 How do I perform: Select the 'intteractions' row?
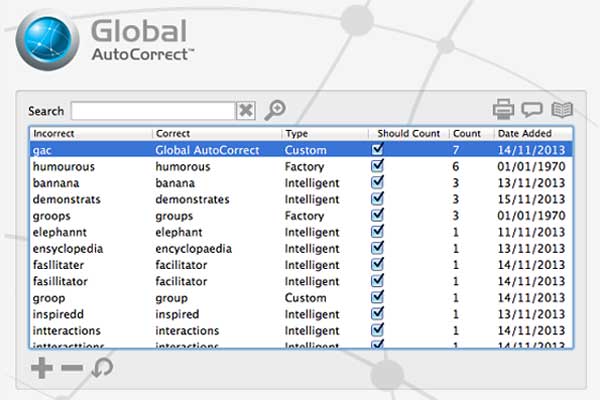click(301, 331)
